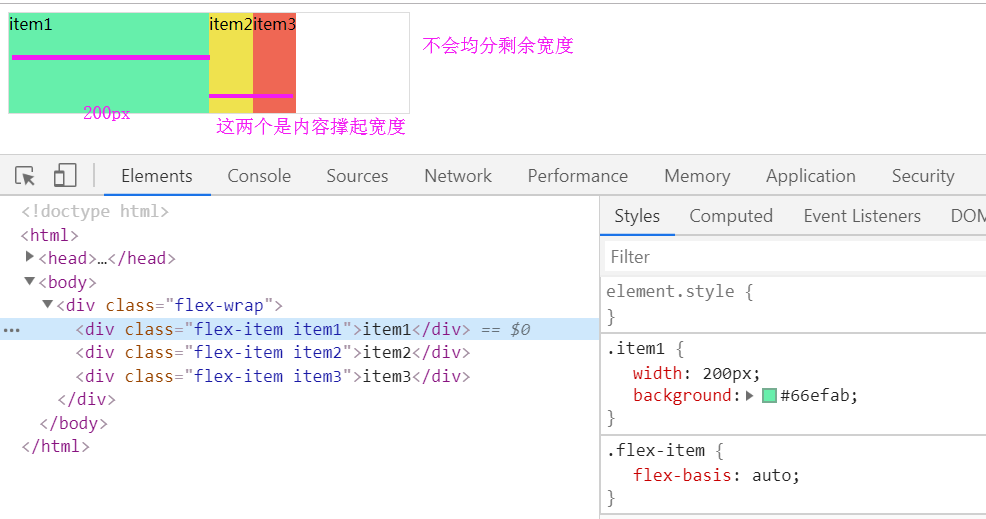Expand the background property value arrow
Screen dimensions: 986x519
point(750,395)
